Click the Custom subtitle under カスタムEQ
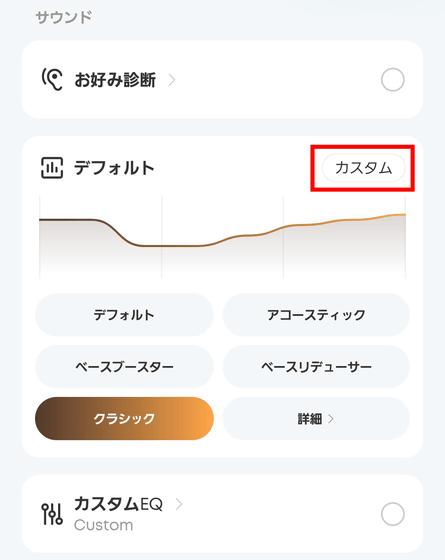Image resolution: width=445 pixels, height=560 pixels. point(104,525)
